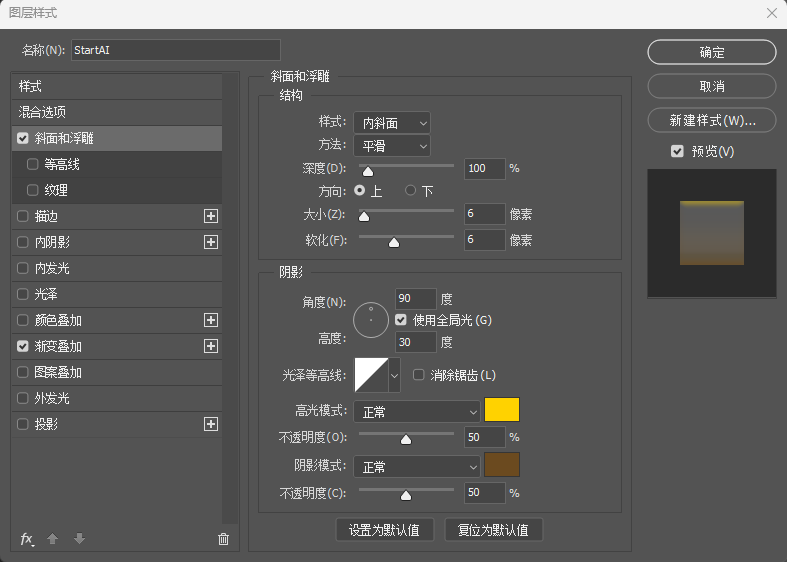Open the 外发光 settings row
The image size is (787, 562).
pyautogui.click(x=117, y=398)
